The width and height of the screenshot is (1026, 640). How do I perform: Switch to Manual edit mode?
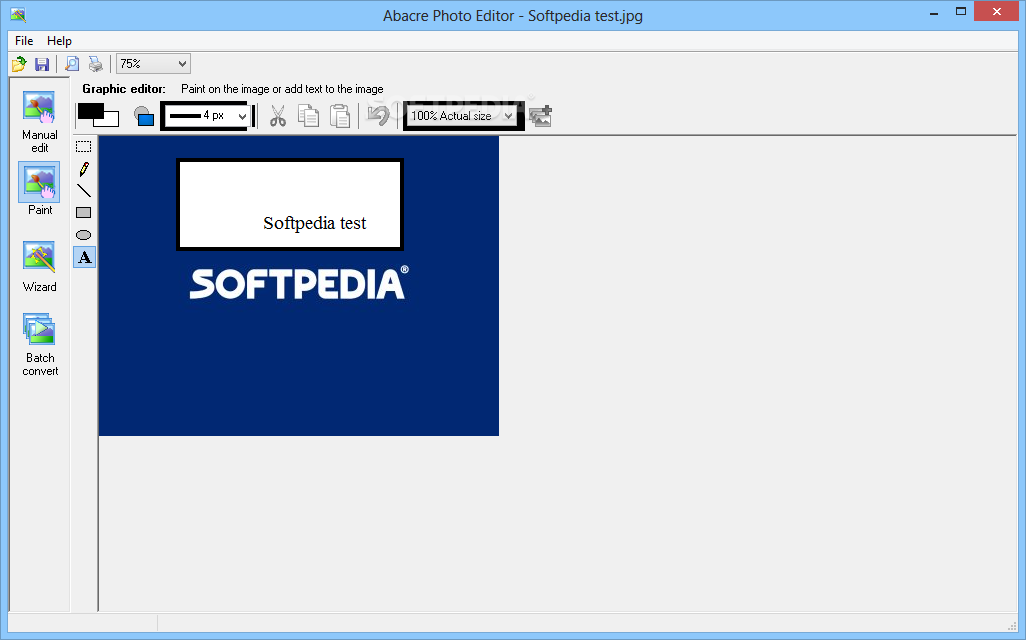[x=39, y=122]
